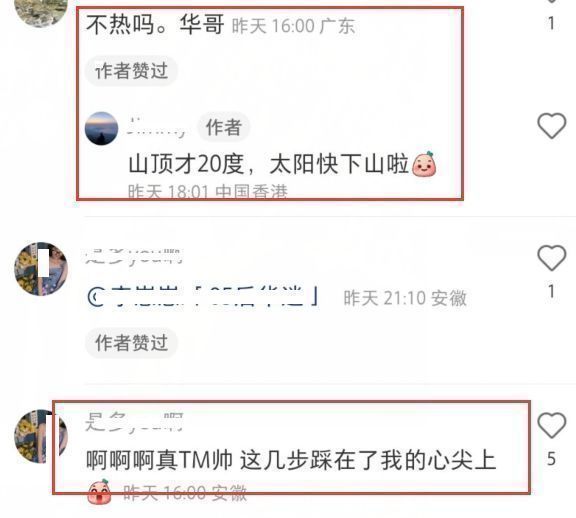
Task: Select the 山顶才20度，太阳快下山啦 reply text
Action: click(x=269, y=164)
